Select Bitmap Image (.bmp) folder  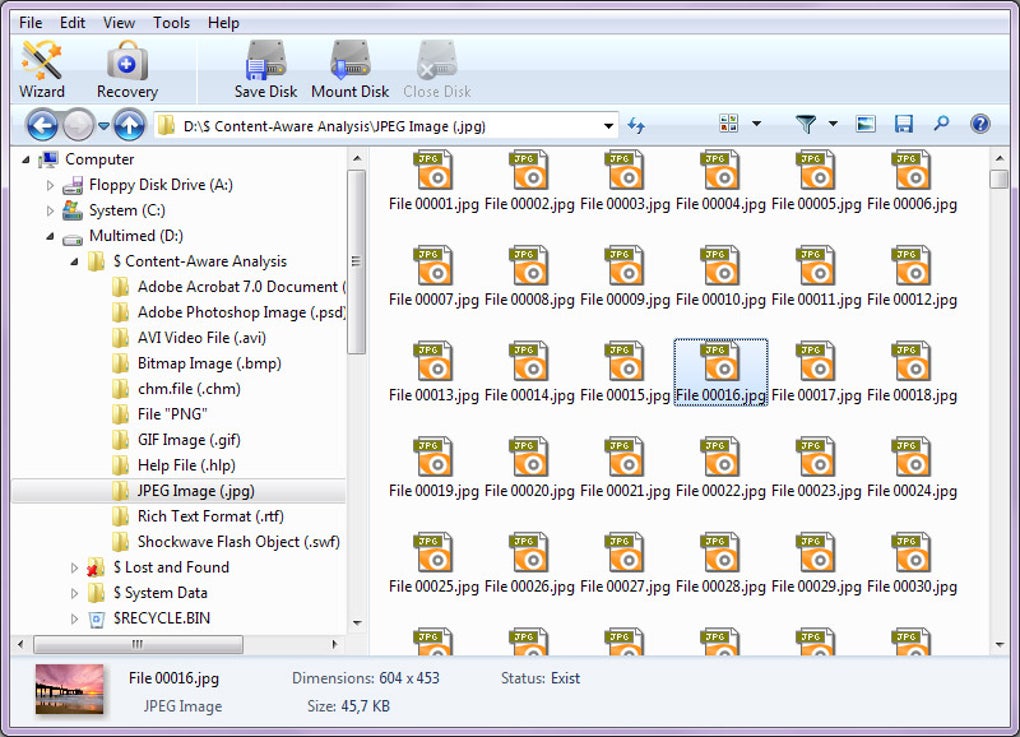tap(196, 363)
